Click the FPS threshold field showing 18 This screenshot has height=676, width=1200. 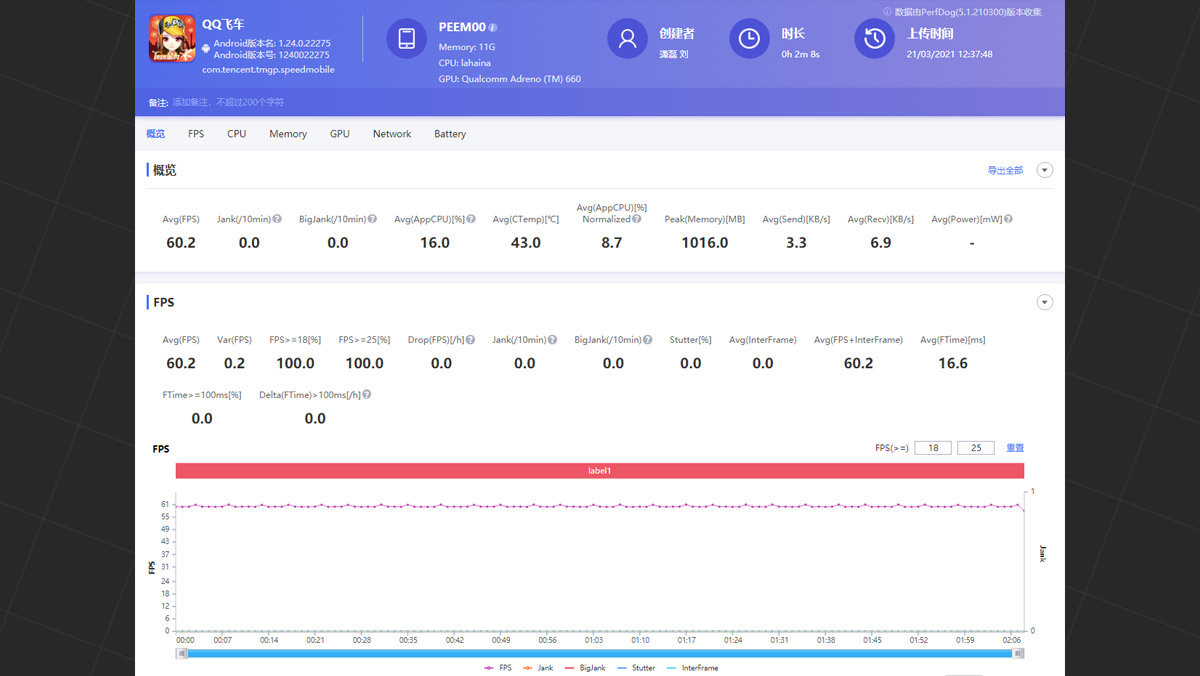click(933, 448)
